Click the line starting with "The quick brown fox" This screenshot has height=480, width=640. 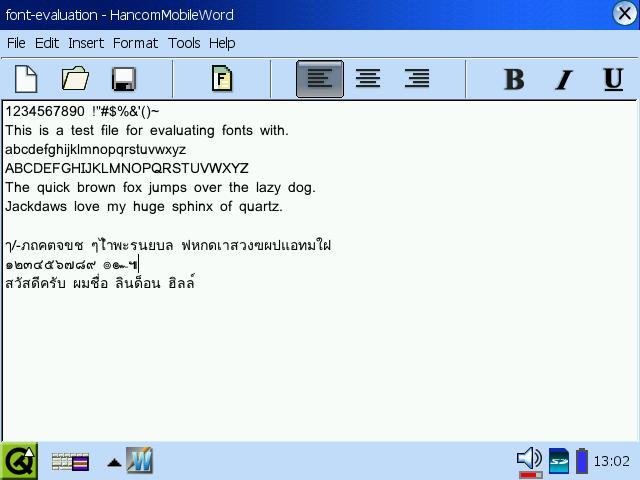(x=160, y=187)
